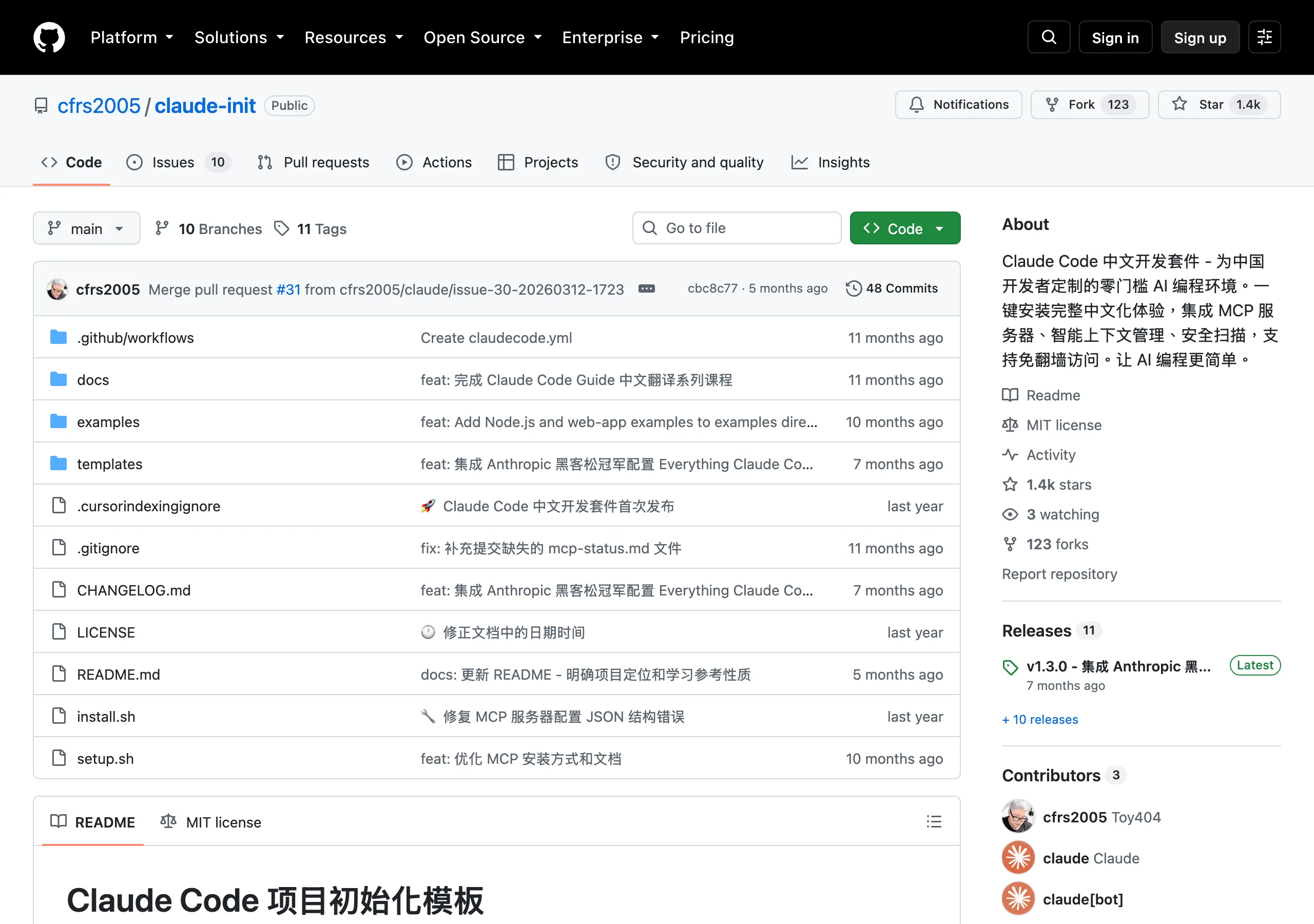View 10 Branches
This screenshot has width=1314, height=924.
208,228
